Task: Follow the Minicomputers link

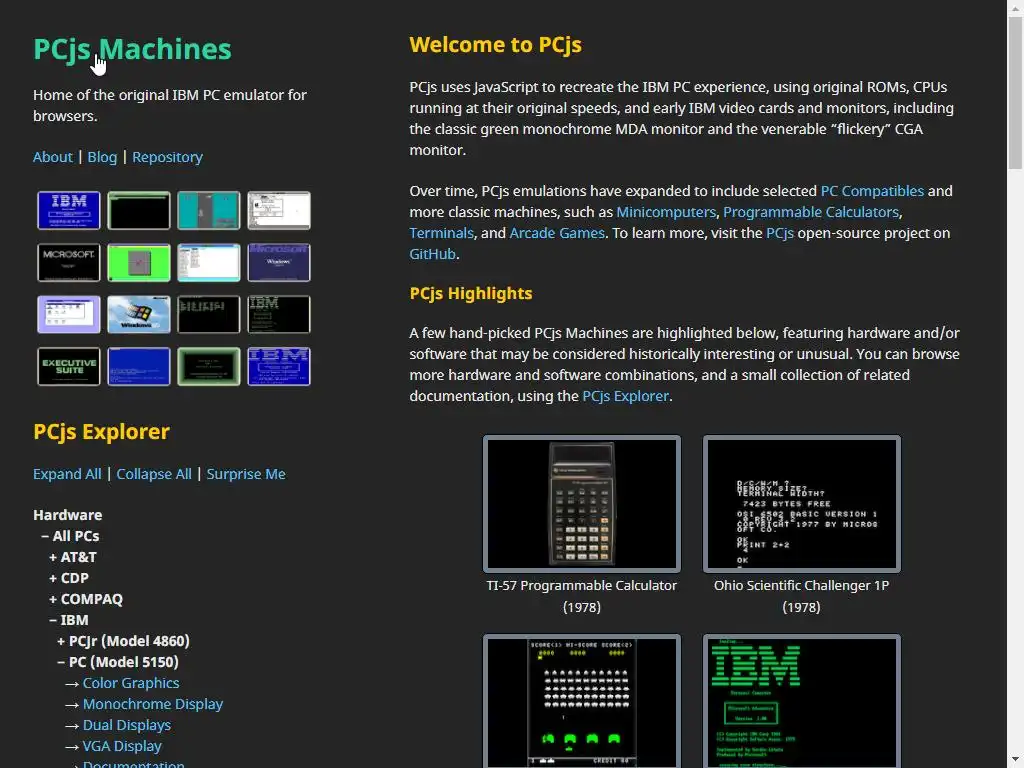Action: coord(666,212)
